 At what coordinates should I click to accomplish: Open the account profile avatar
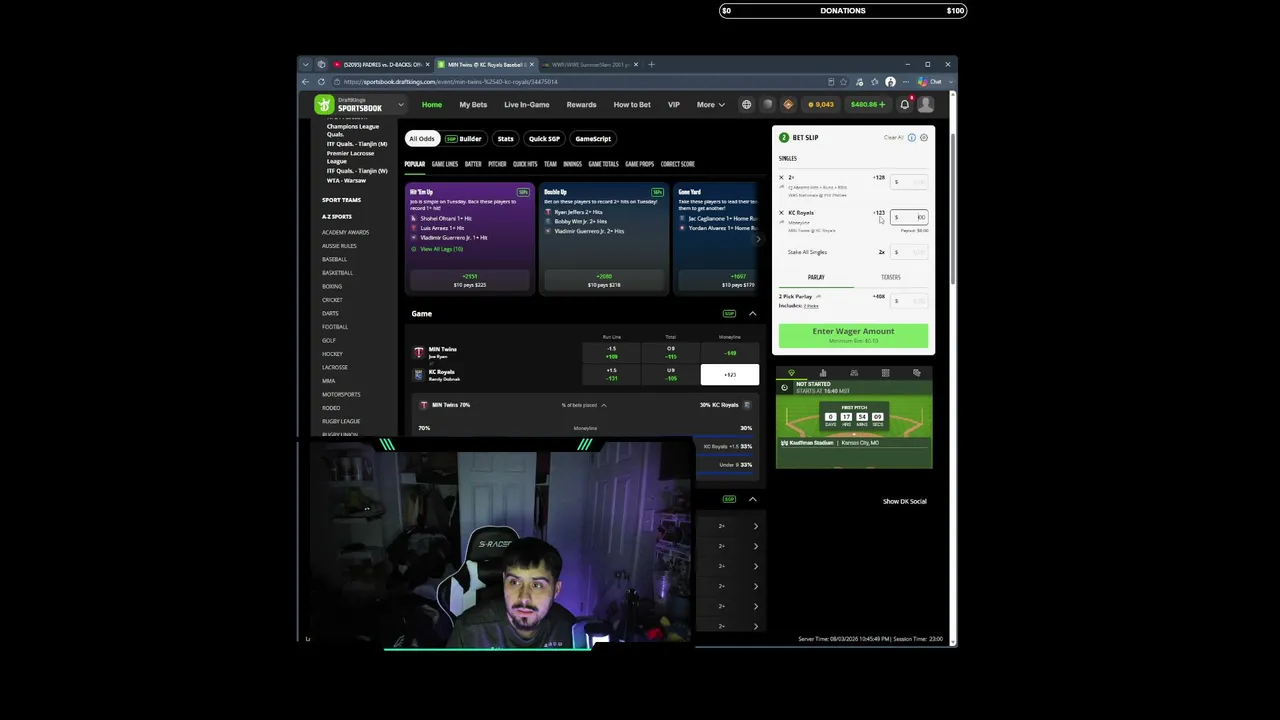(x=926, y=104)
